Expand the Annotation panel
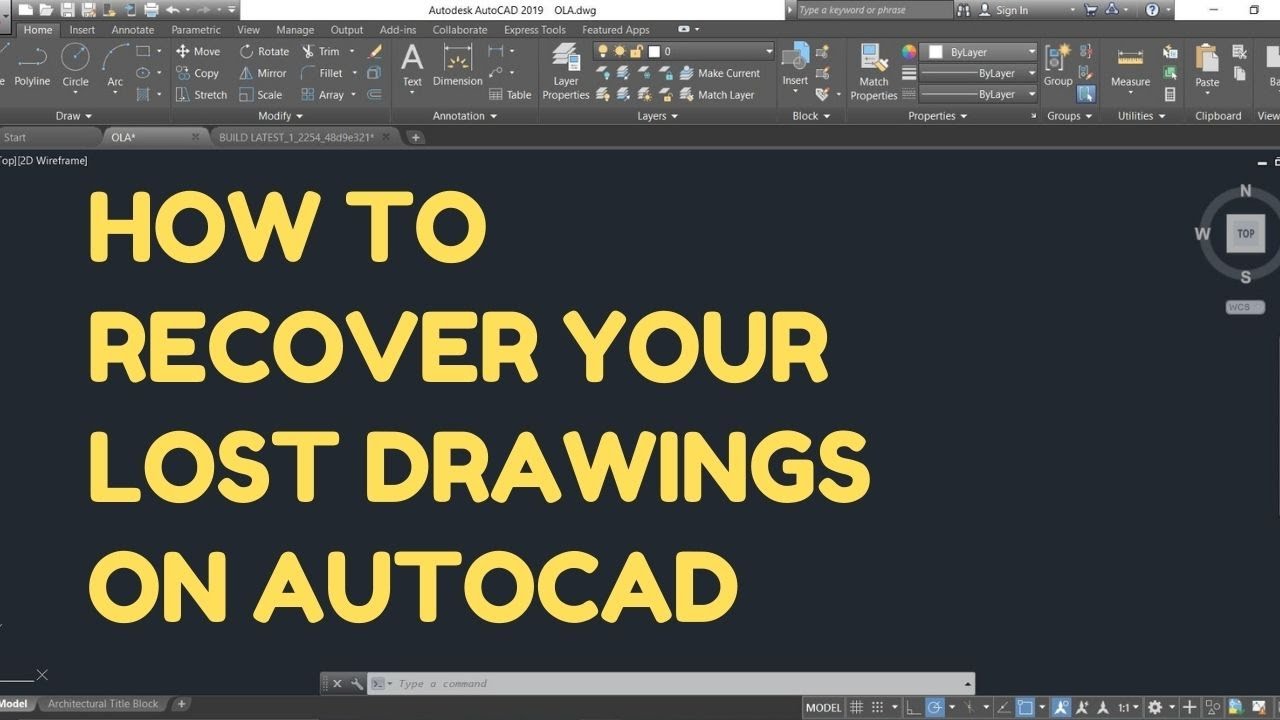 465,116
